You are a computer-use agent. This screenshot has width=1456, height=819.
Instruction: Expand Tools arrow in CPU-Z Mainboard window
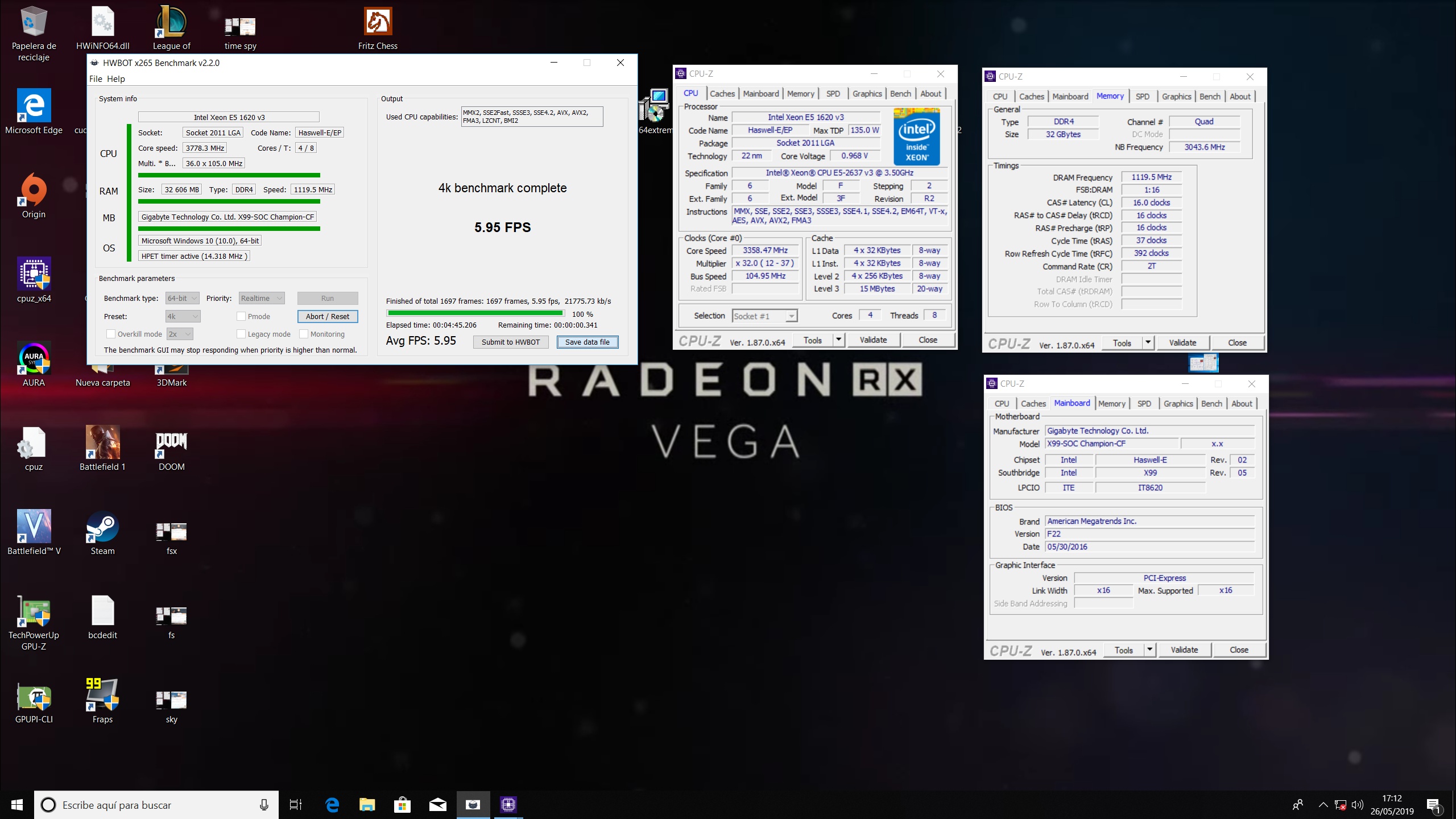tap(1149, 650)
